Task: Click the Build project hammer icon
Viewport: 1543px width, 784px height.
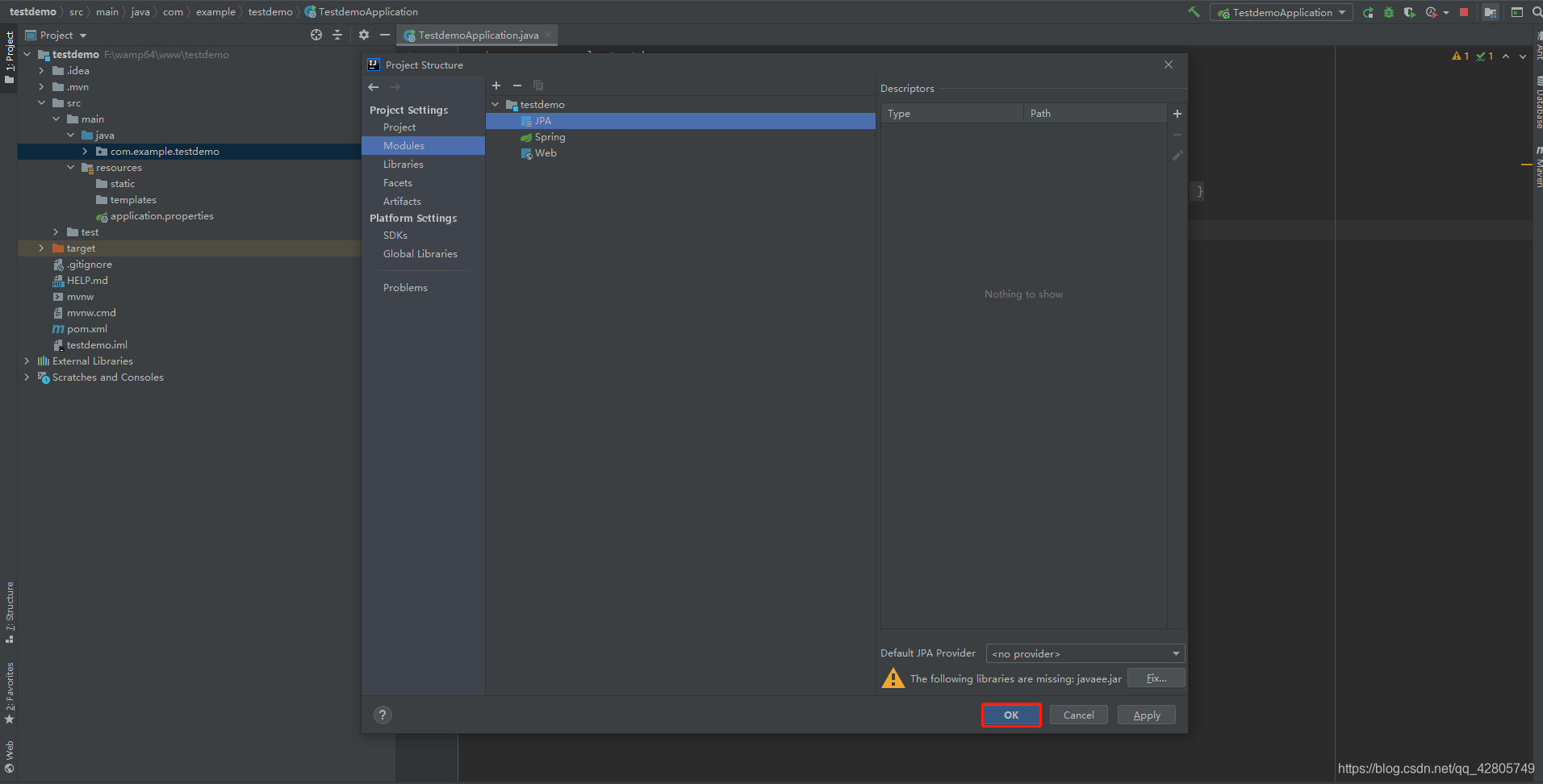Action: [1194, 12]
